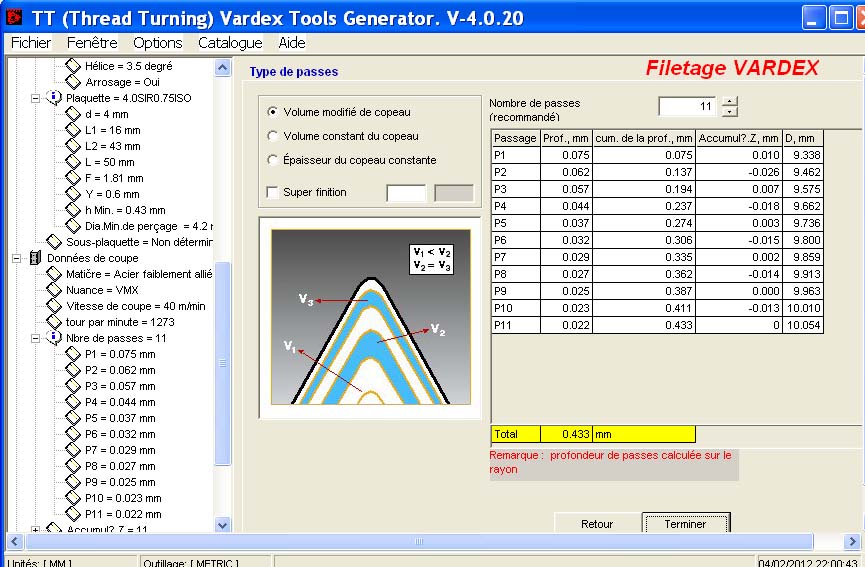Screen dimensions: 865x567
Task: Click the diamond icon beside P3 = 0.057 mm
Action: (73, 386)
